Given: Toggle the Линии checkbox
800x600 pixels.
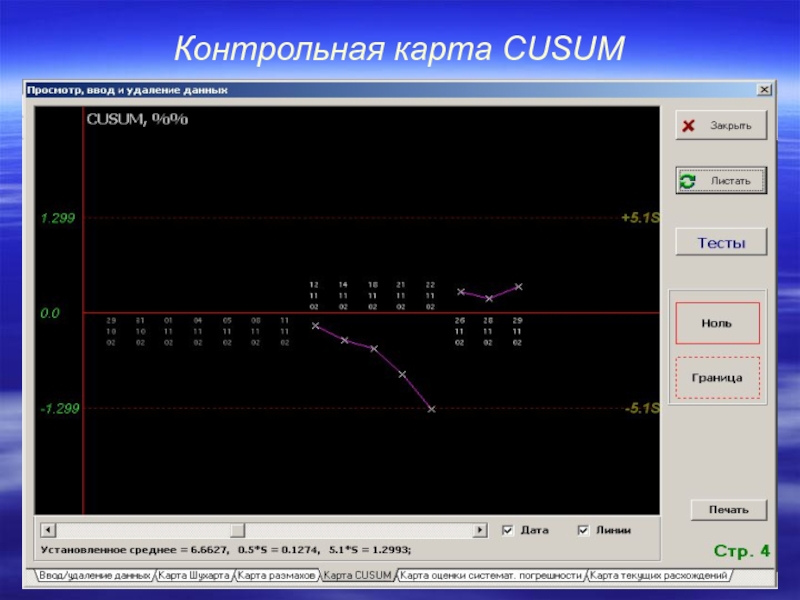Looking at the screenshot, I should click(x=583, y=530).
